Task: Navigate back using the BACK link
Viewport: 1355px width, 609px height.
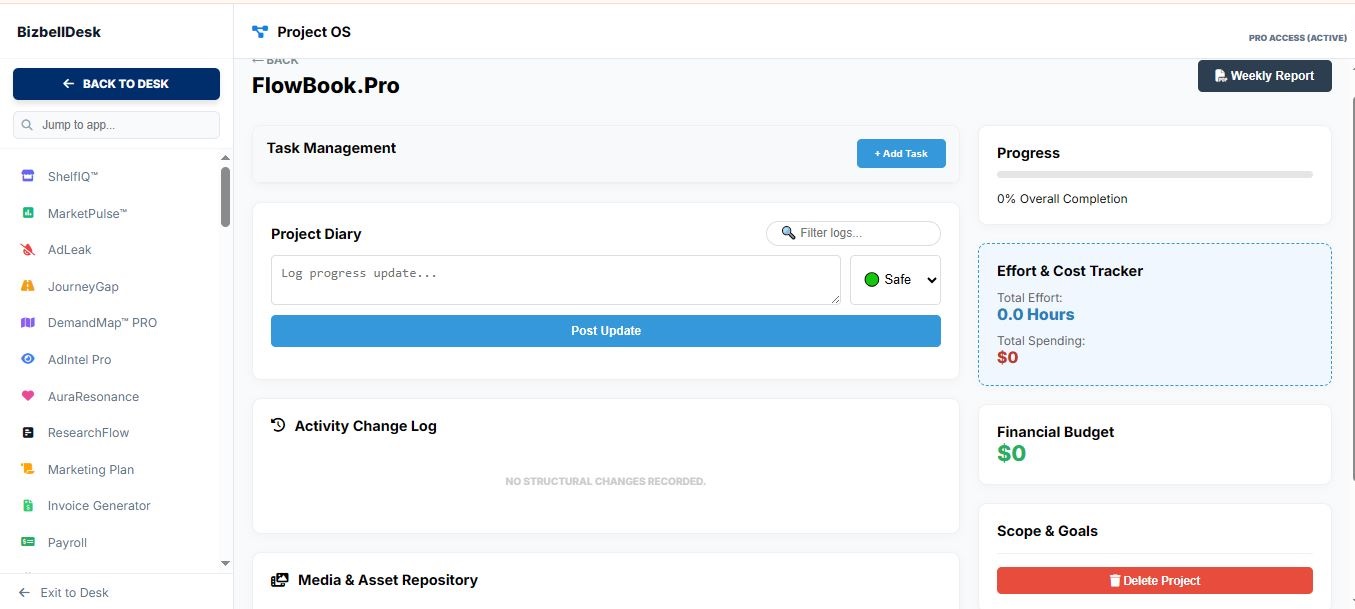Action: pyautogui.click(x=275, y=59)
